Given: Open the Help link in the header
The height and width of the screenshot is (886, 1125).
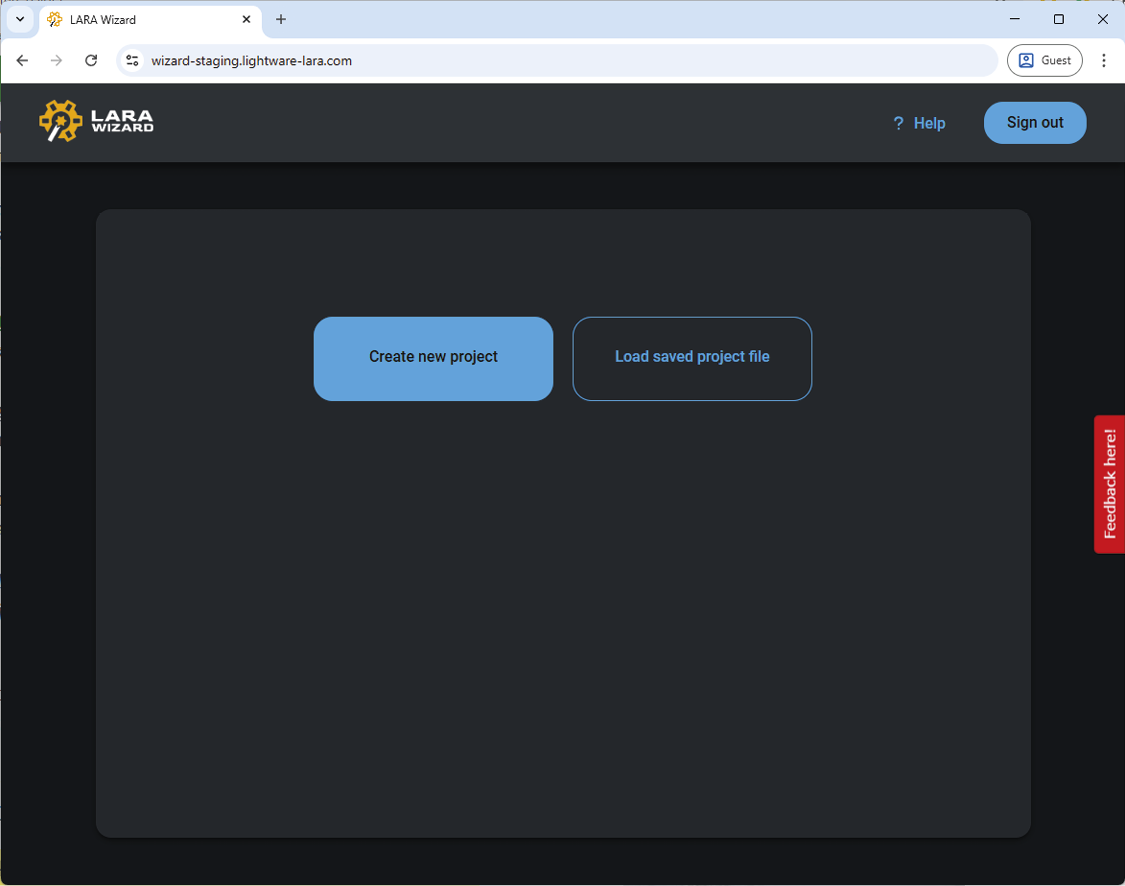Looking at the screenshot, I should pos(919,123).
